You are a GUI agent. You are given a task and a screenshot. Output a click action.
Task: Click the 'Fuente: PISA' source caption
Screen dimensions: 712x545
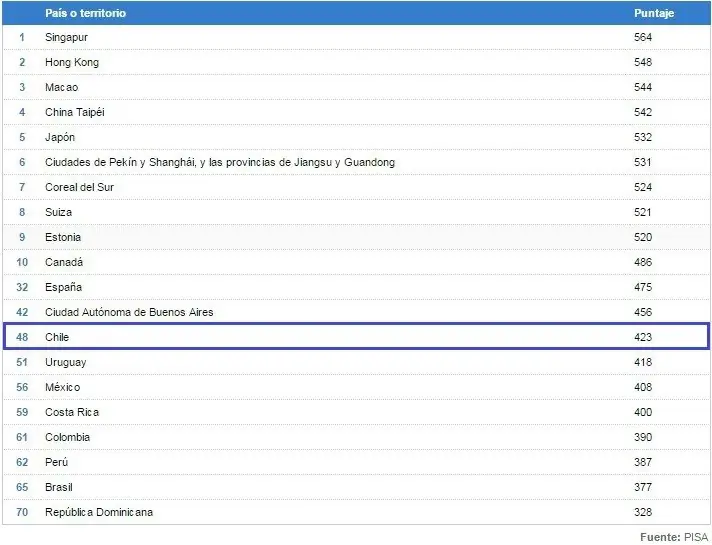pos(674,537)
